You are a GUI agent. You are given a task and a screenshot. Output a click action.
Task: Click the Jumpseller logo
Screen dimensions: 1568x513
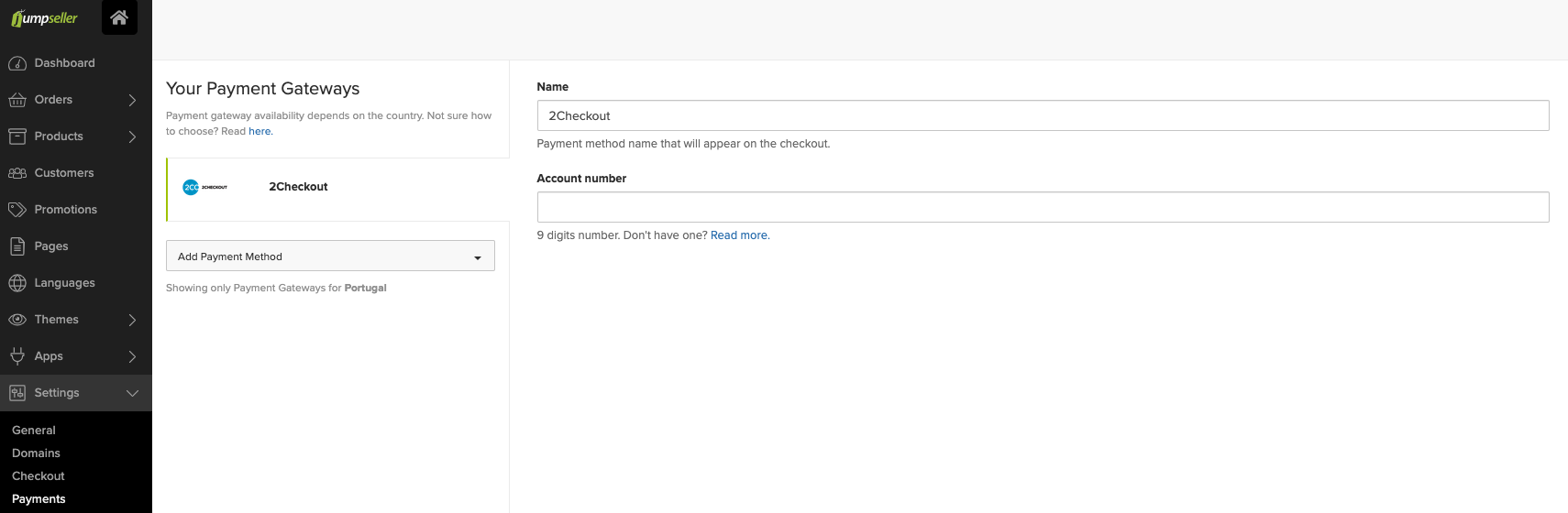(x=45, y=18)
